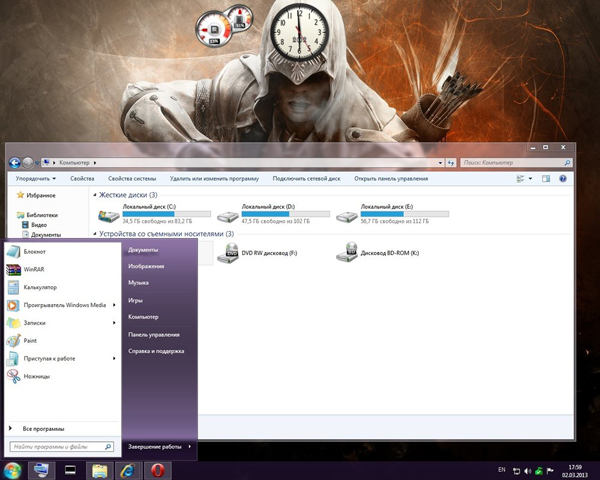Image resolution: width=600 pixels, height=480 pixels.
Task: Click Завершение работы button
Action: click(155, 447)
